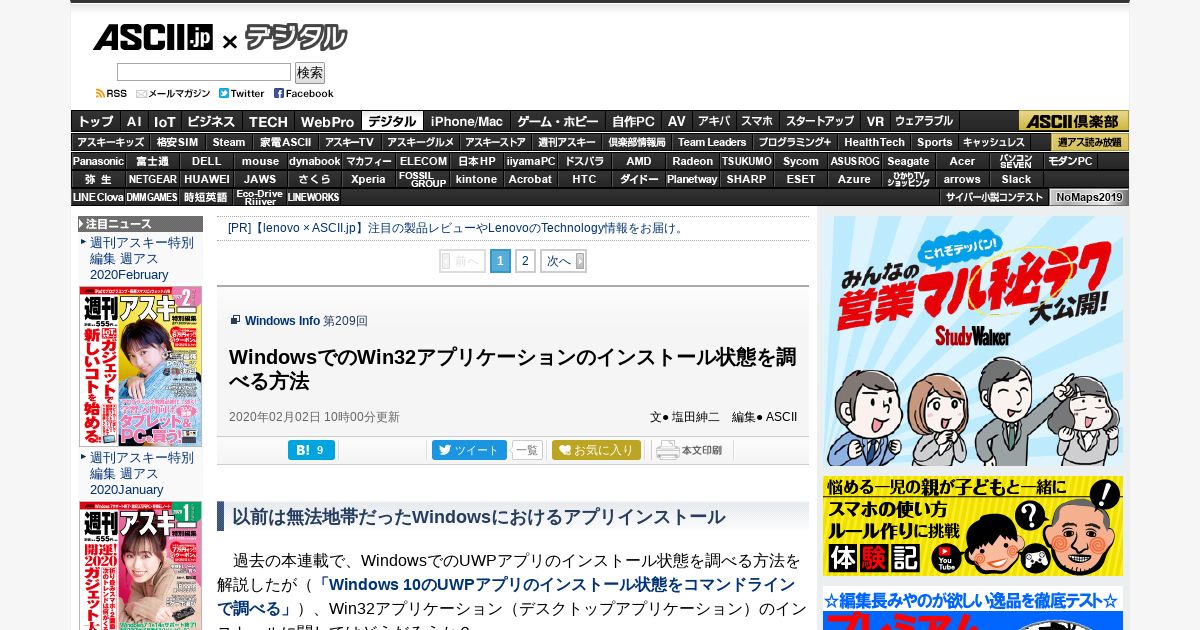Open 週刊アスキー特別編集 2020February link
1200x630 pixels.
pyautogui.click(x=141, y=258)
